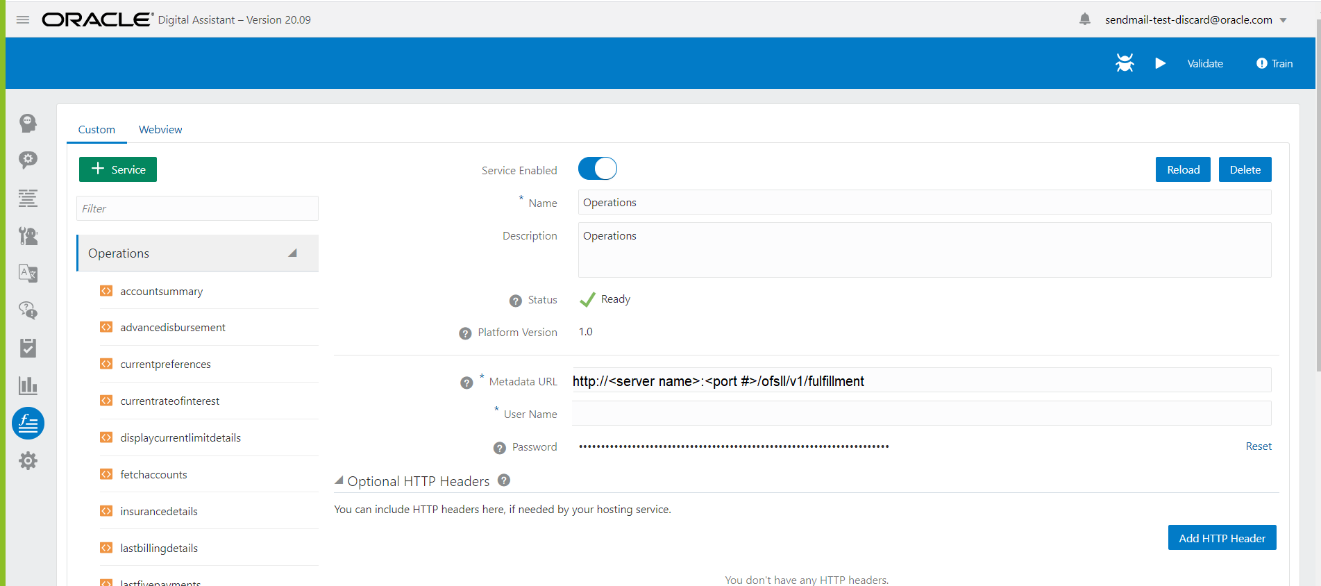Click the insurancedetails component icon
1321x586 pixels.
tap(106, 511)
